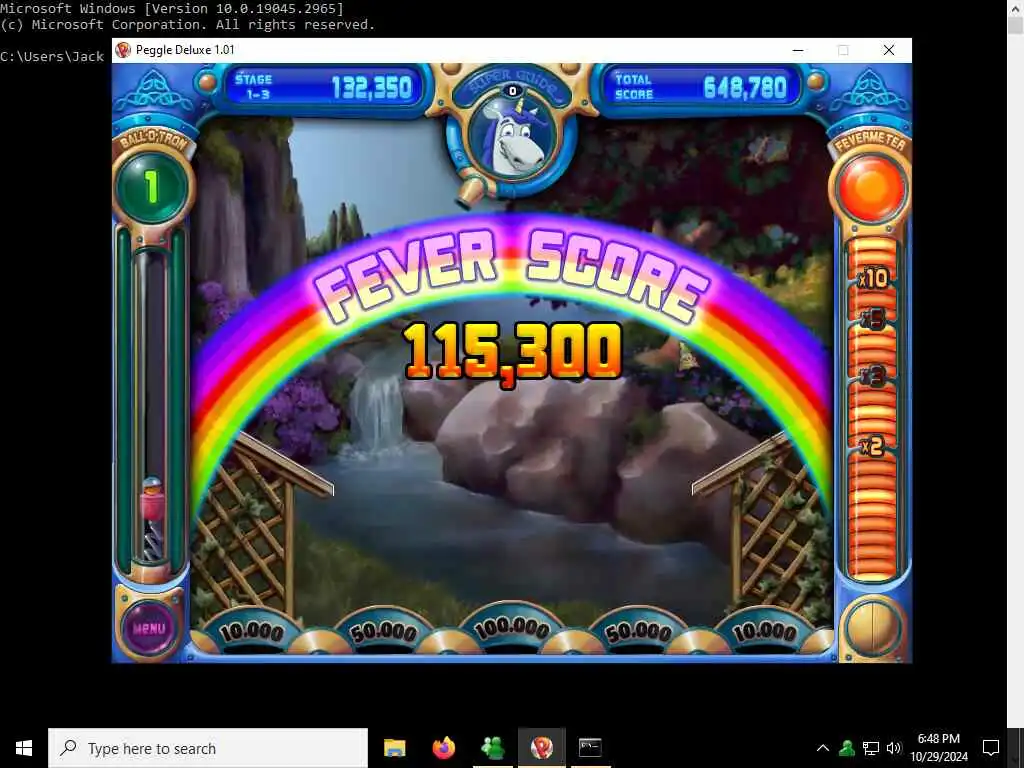Click the left 50,000 bonus bucket
The height and width of the screenshot is (768, 1024).
tap(384, 632)
